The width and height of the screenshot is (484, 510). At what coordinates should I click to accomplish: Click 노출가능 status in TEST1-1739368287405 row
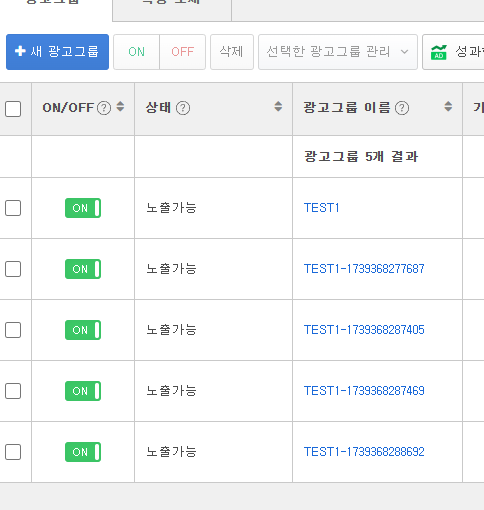click(171, 330)
